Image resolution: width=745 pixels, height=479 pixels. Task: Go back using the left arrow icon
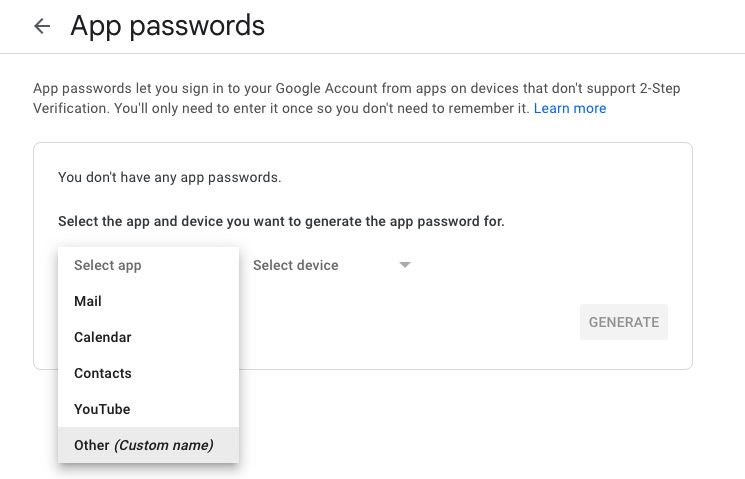pyautogui.click(x=42, y=26)
